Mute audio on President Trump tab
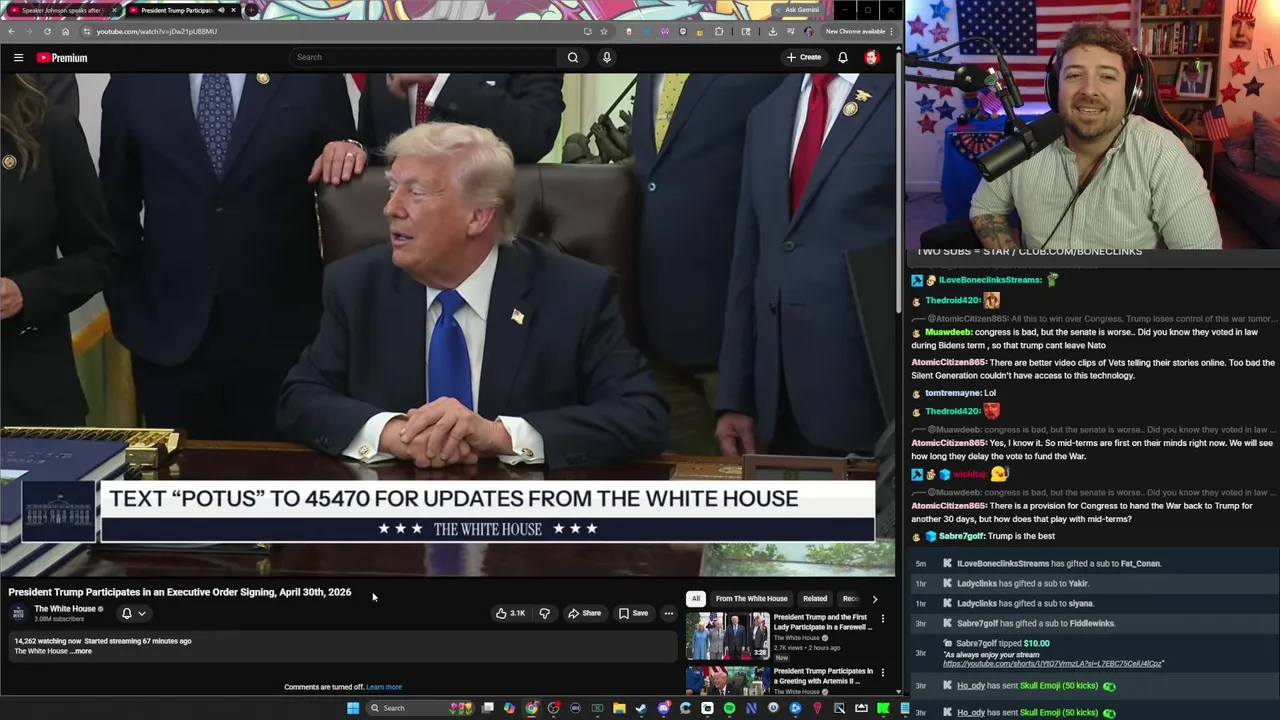 (x=221, y=10)
